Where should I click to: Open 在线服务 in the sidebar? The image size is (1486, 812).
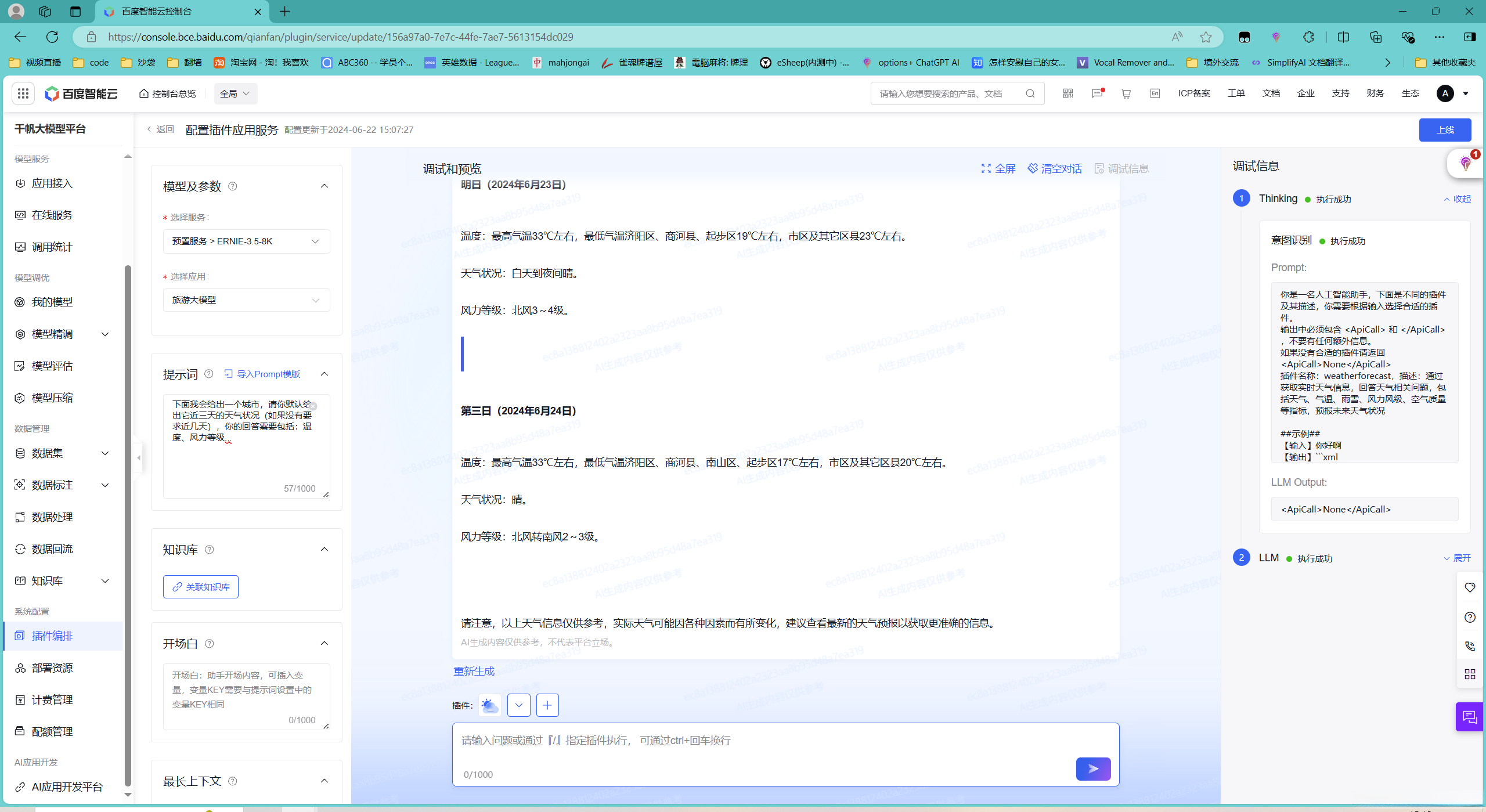tap(52, 215)
